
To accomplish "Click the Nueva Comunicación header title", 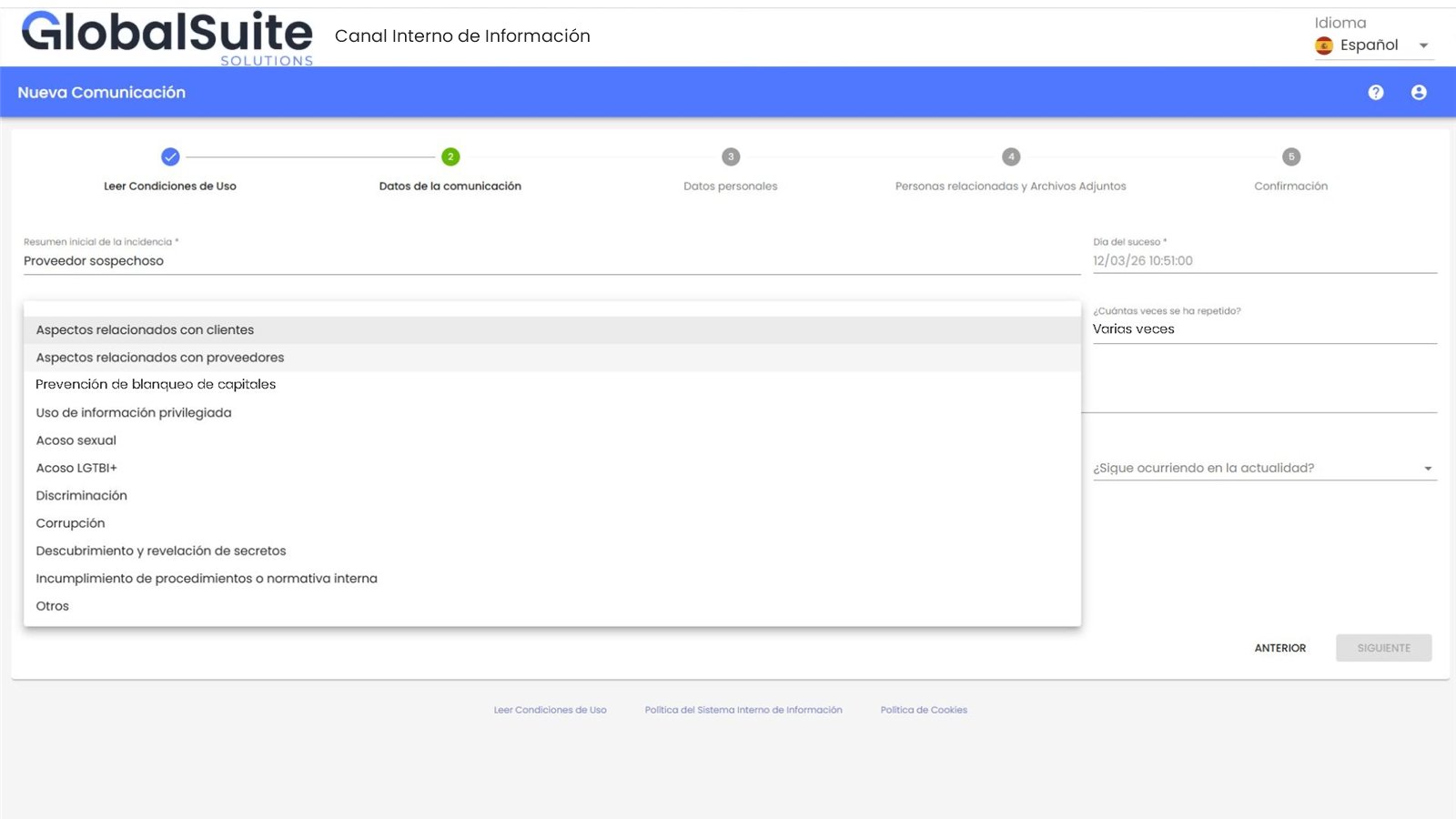I will click(102, 92).
